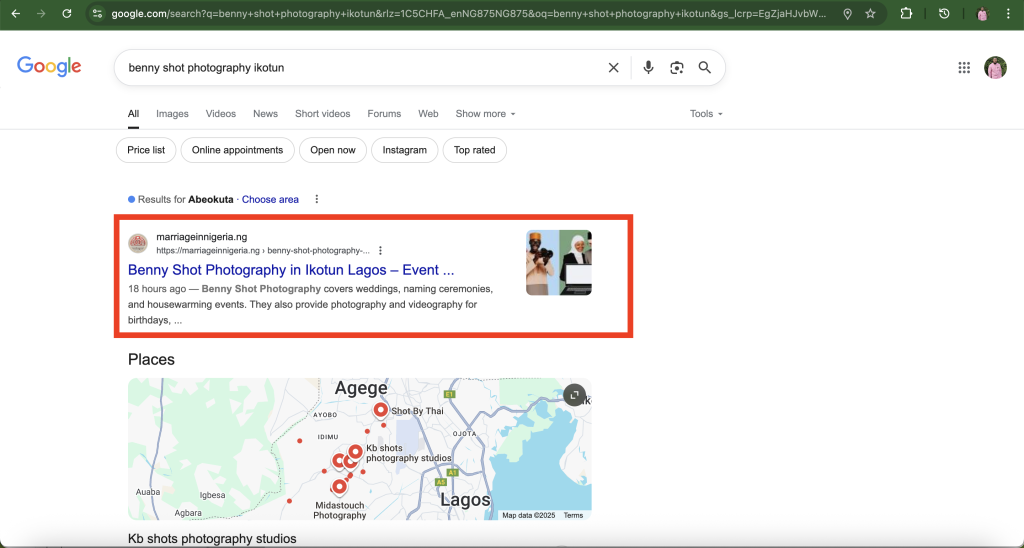This screenshot has height=548, width=1024.
Task: Start voice search with microphone icon
Action: pos(648,67)
